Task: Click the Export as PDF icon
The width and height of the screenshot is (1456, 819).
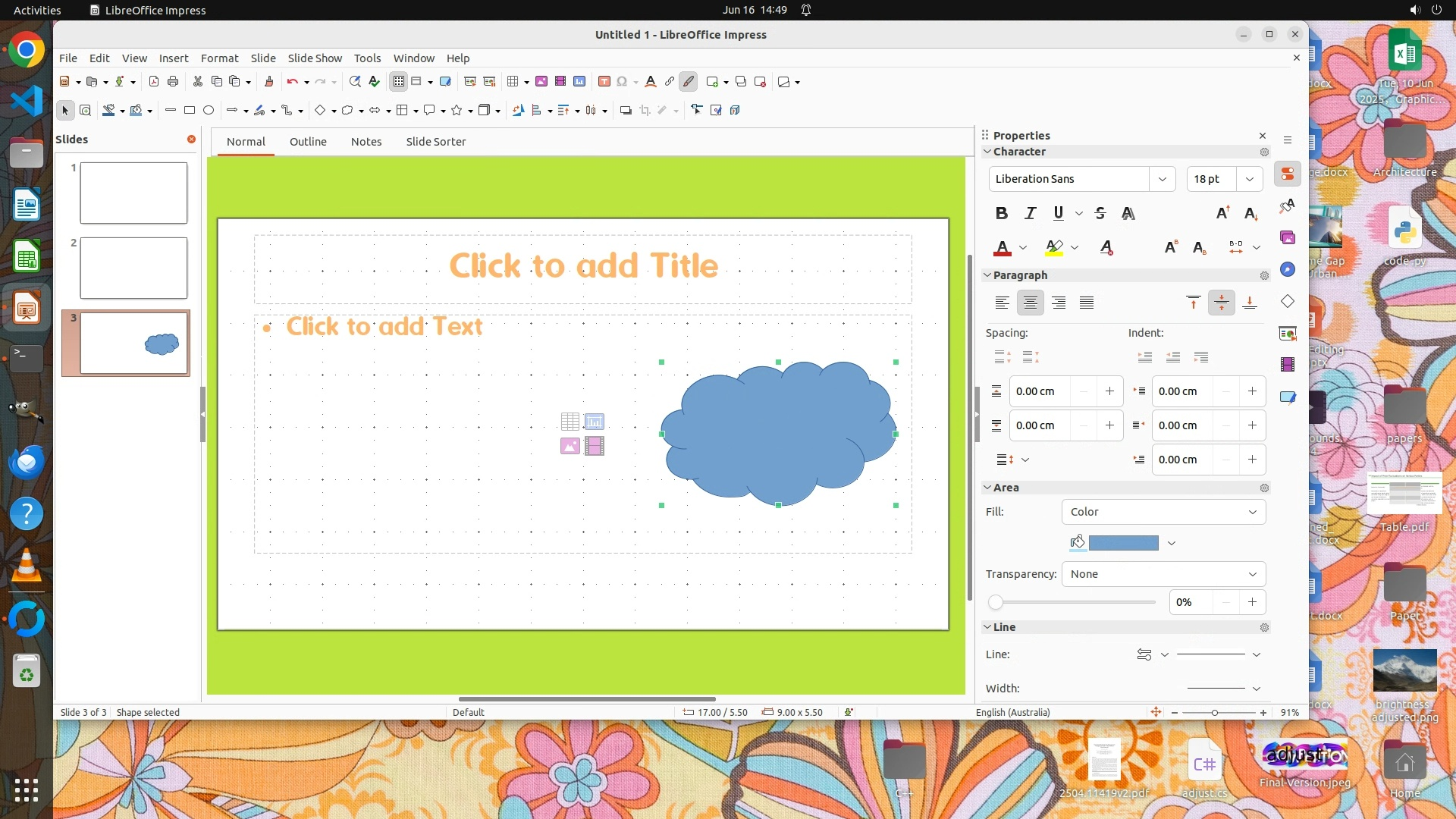Action: 154,82
